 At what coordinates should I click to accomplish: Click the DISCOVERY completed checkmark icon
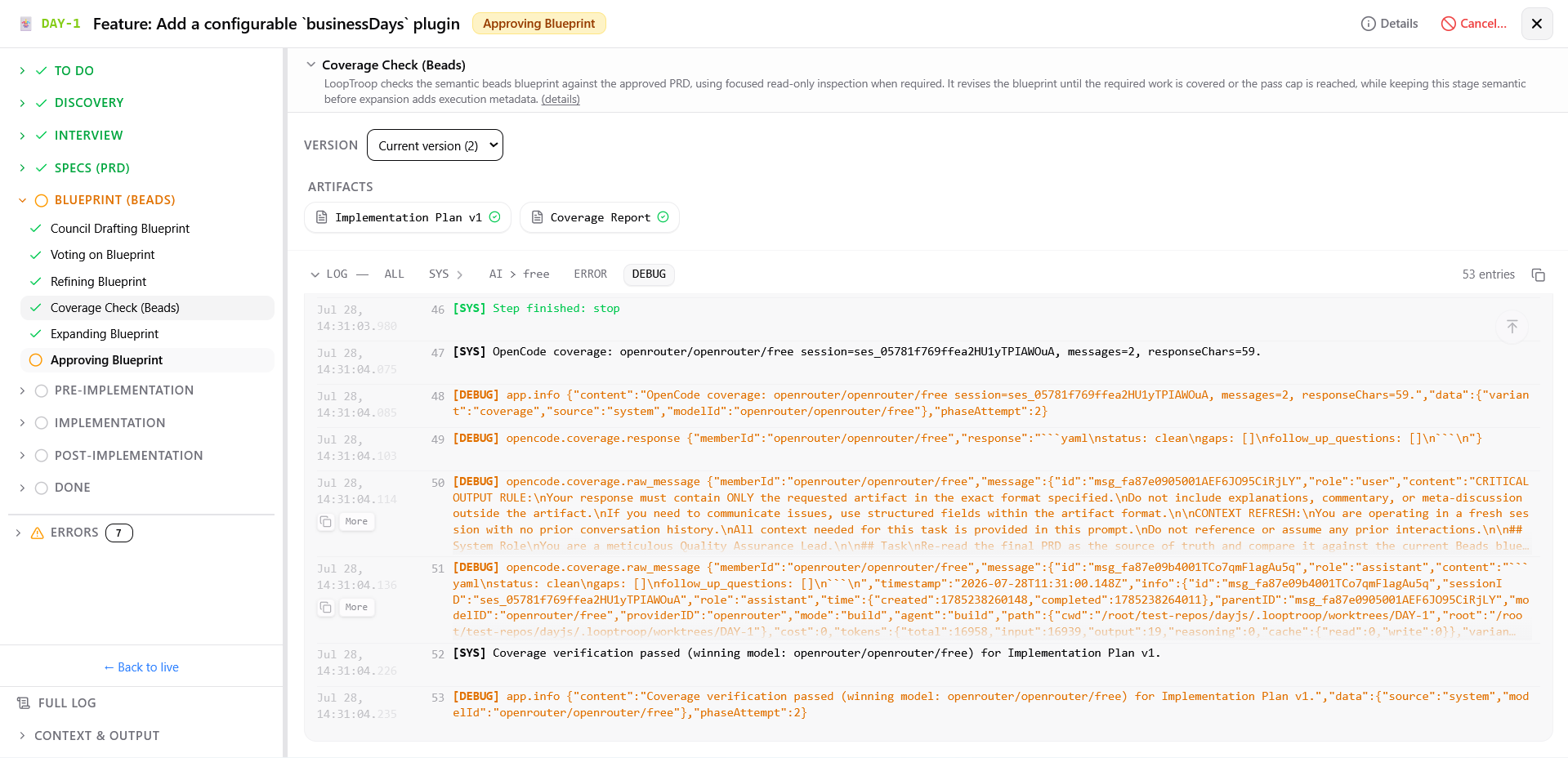point(42,103)
